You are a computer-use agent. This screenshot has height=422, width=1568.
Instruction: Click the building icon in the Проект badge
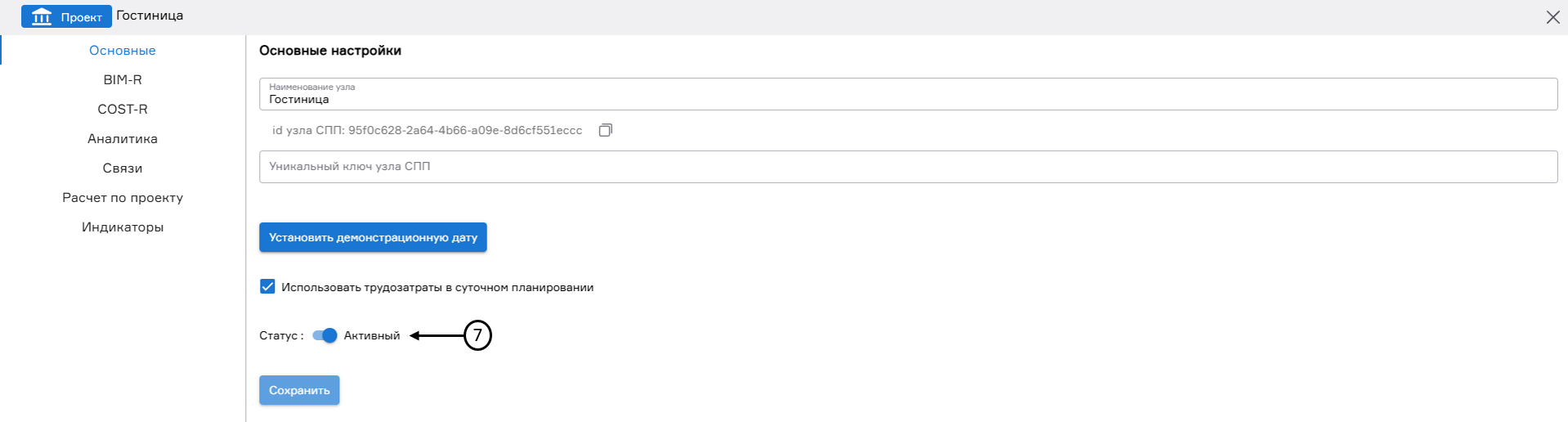(x=42, y=16)
